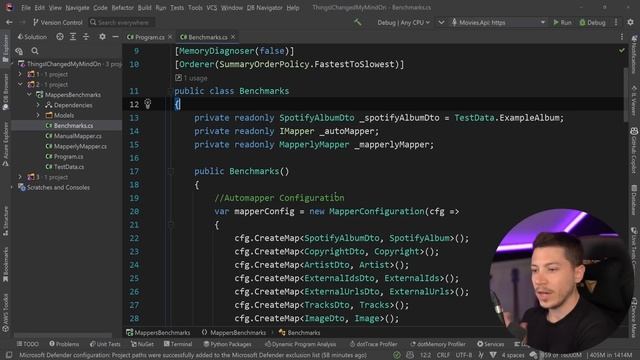Open the Refactor menu
The width and height of the screenshot is (640, 360).
(x=122, y=8)
